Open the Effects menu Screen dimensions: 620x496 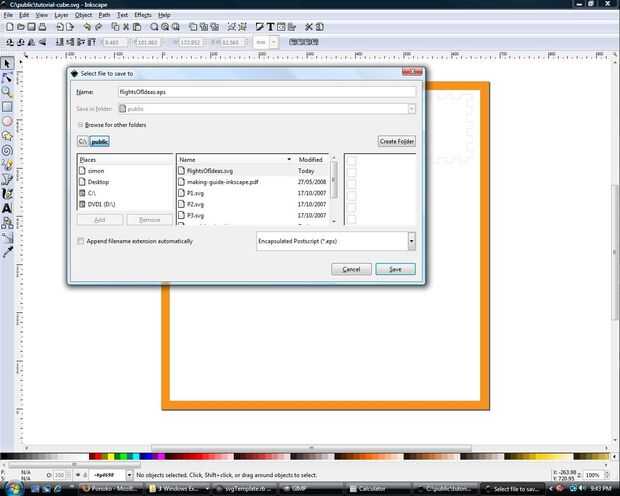[143, 15]
